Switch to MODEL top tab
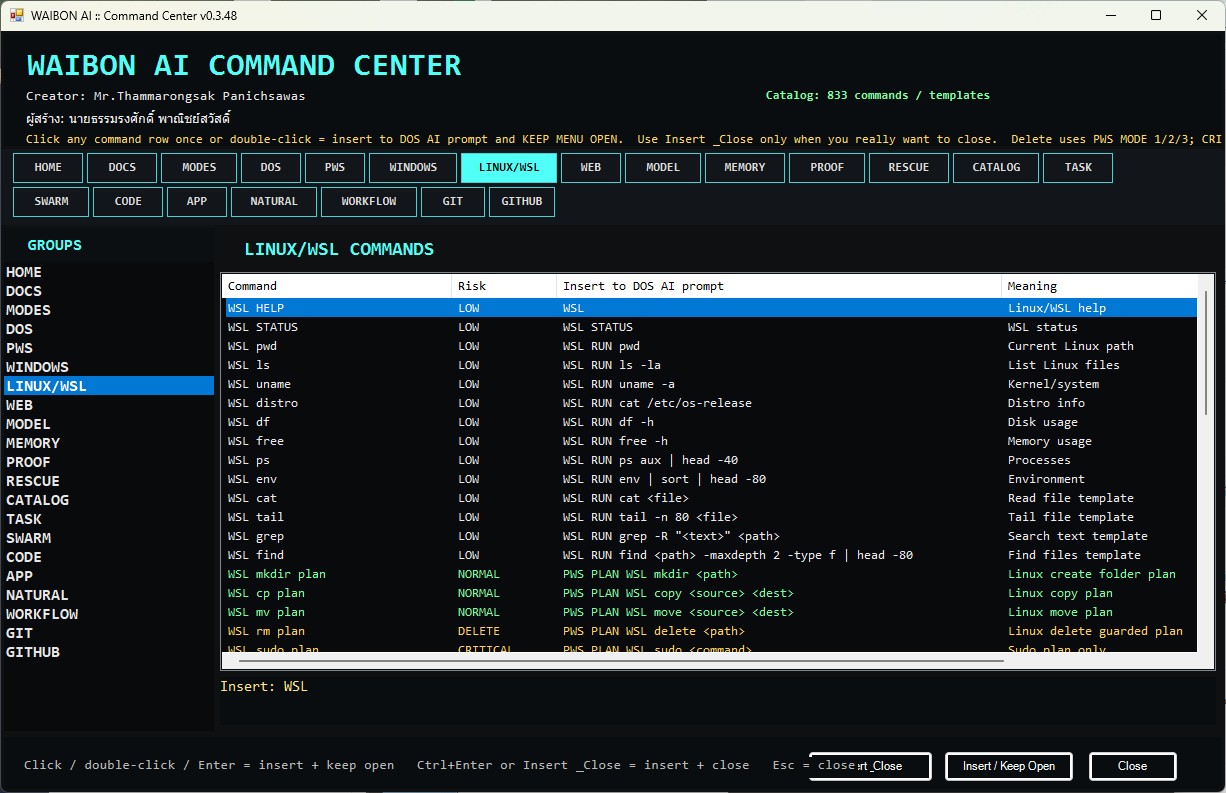This screenshot has height=793, width=1226. [663, 168]
